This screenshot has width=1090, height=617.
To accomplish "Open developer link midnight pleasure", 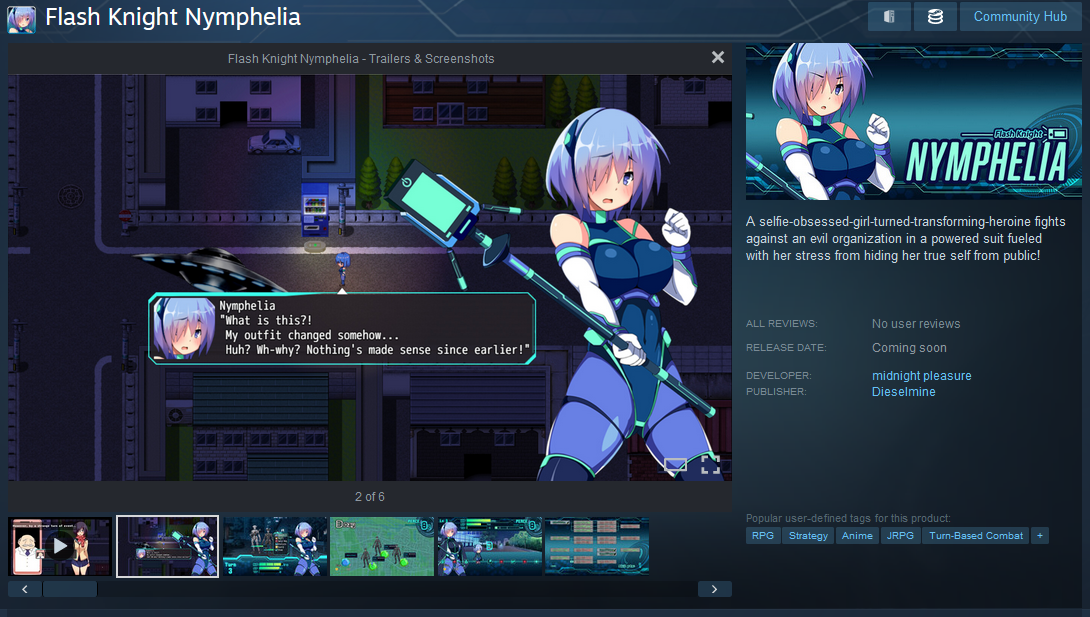I will tap(922, 375).
